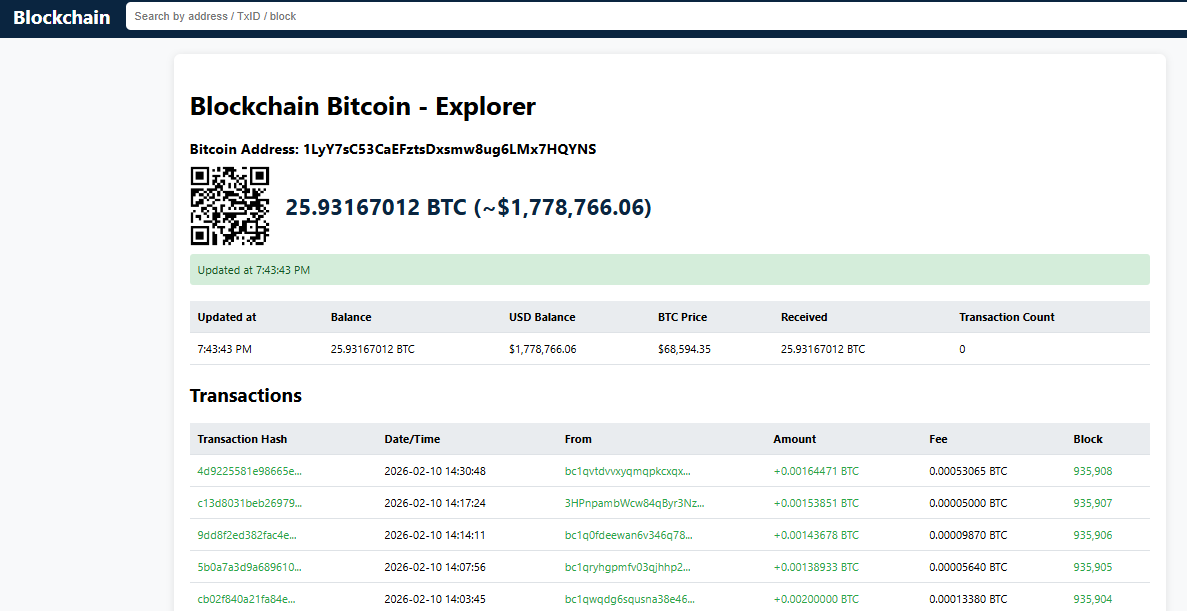The height and width of the screenshot is (611, 1187).
Task: Click the From column header
Action: (x=578, y=439)
